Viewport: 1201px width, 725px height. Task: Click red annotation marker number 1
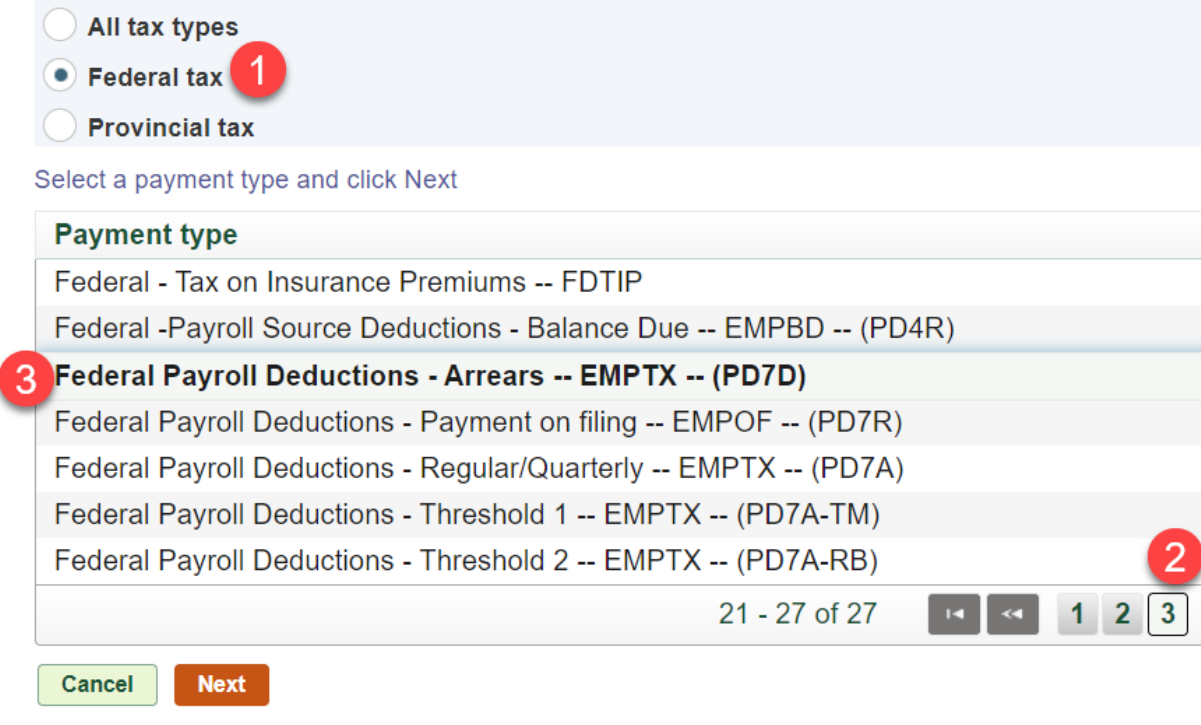point(259,73)
